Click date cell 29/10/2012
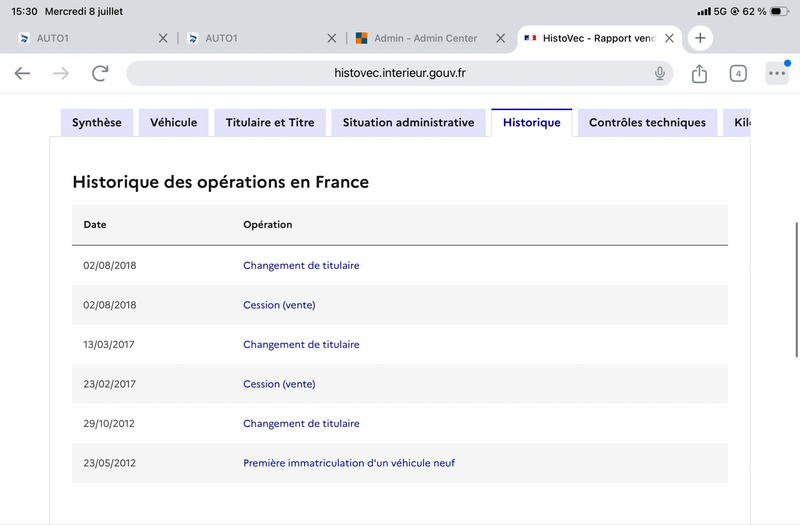Viewport: 800px width, 525px height. coord(109,423)
